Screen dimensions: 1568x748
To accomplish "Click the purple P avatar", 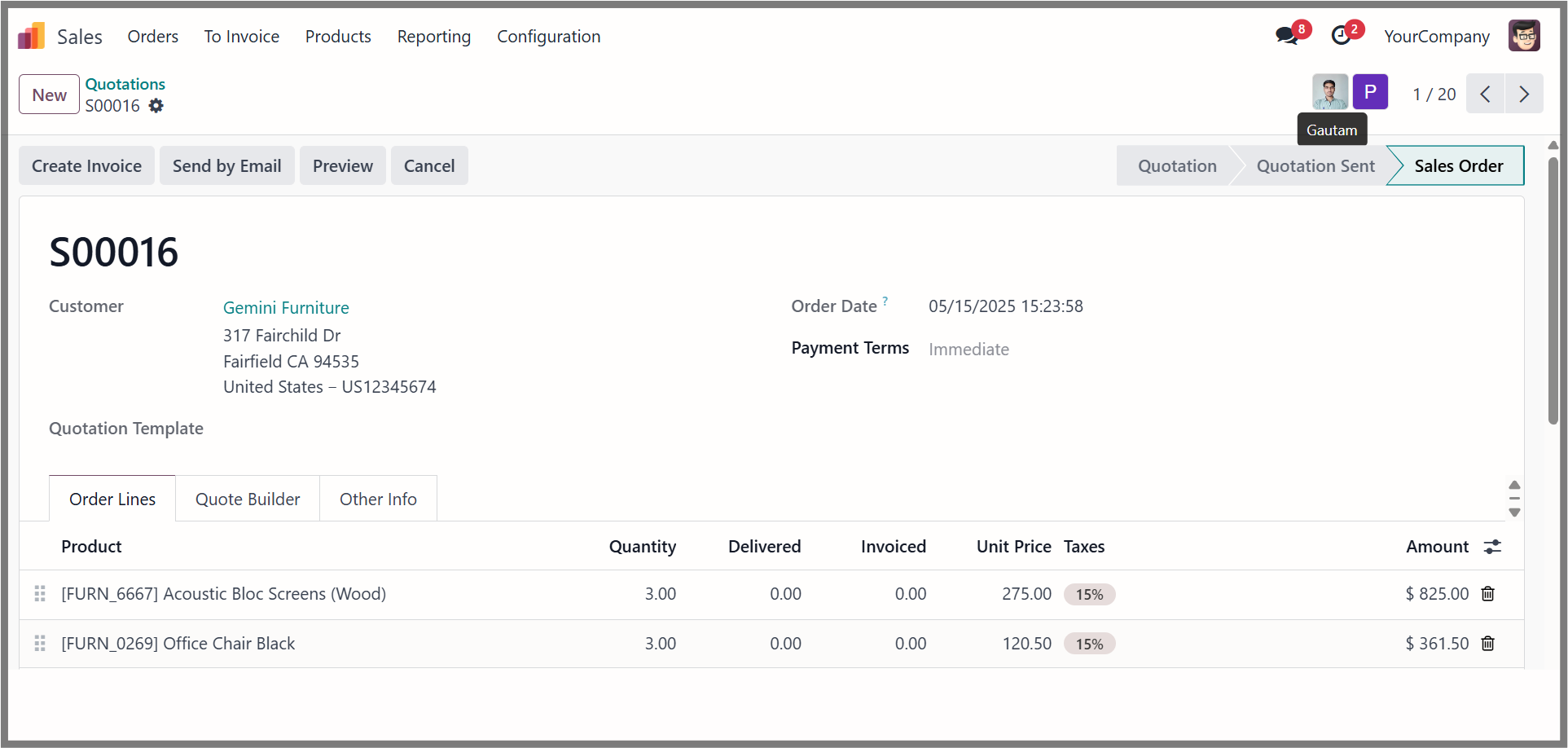I will tap(1370, 92).
